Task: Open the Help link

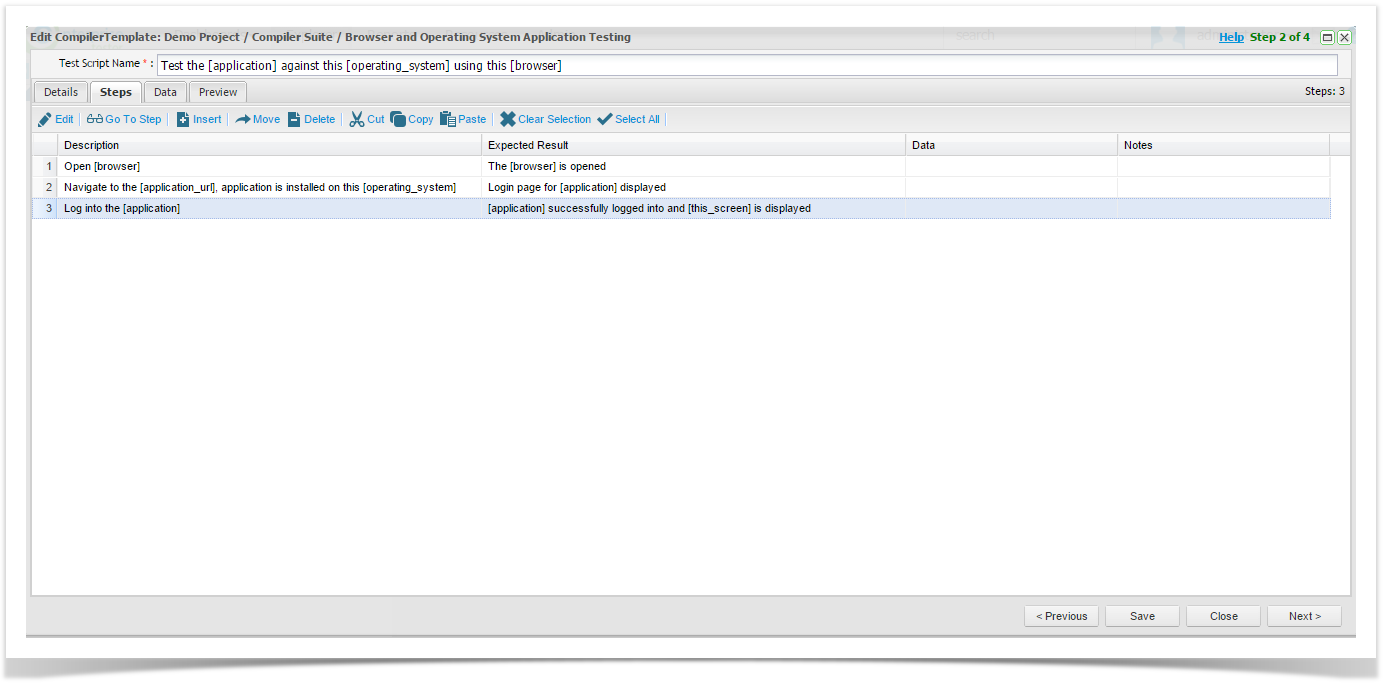Action: click(x=1231, y=37)
